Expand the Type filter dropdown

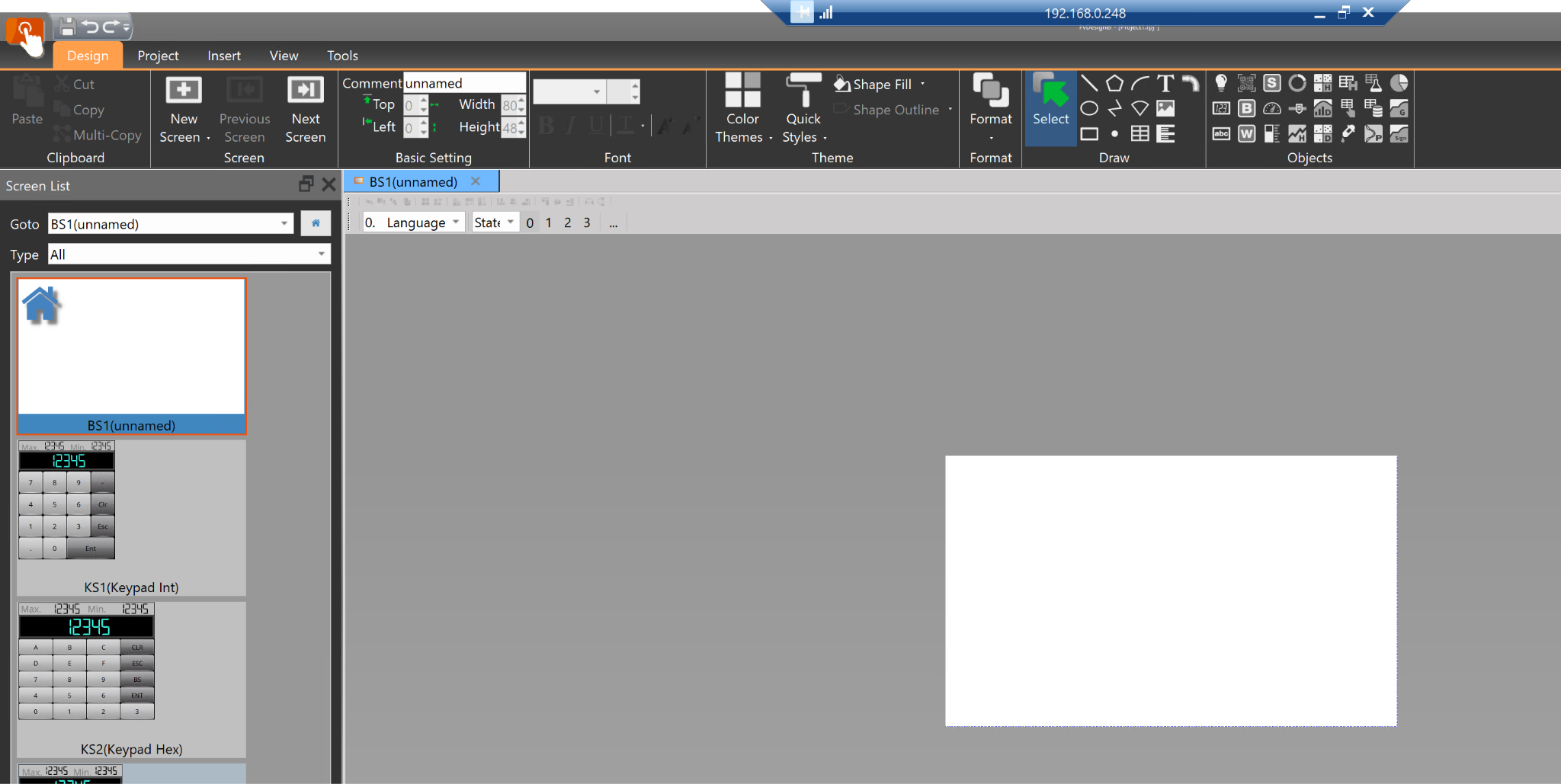click(x=321, y=254)
